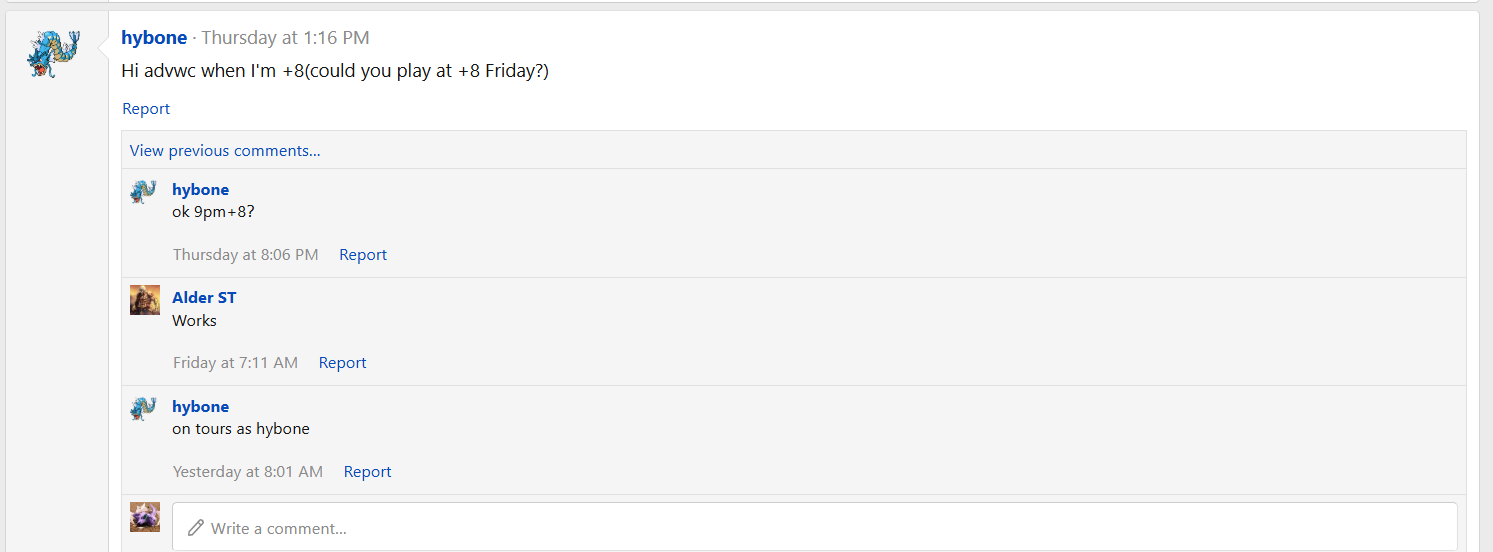Click the avatar beside "on tours as hybone"
This screenshot has width=1493, height=552.
tap(144, 408)
